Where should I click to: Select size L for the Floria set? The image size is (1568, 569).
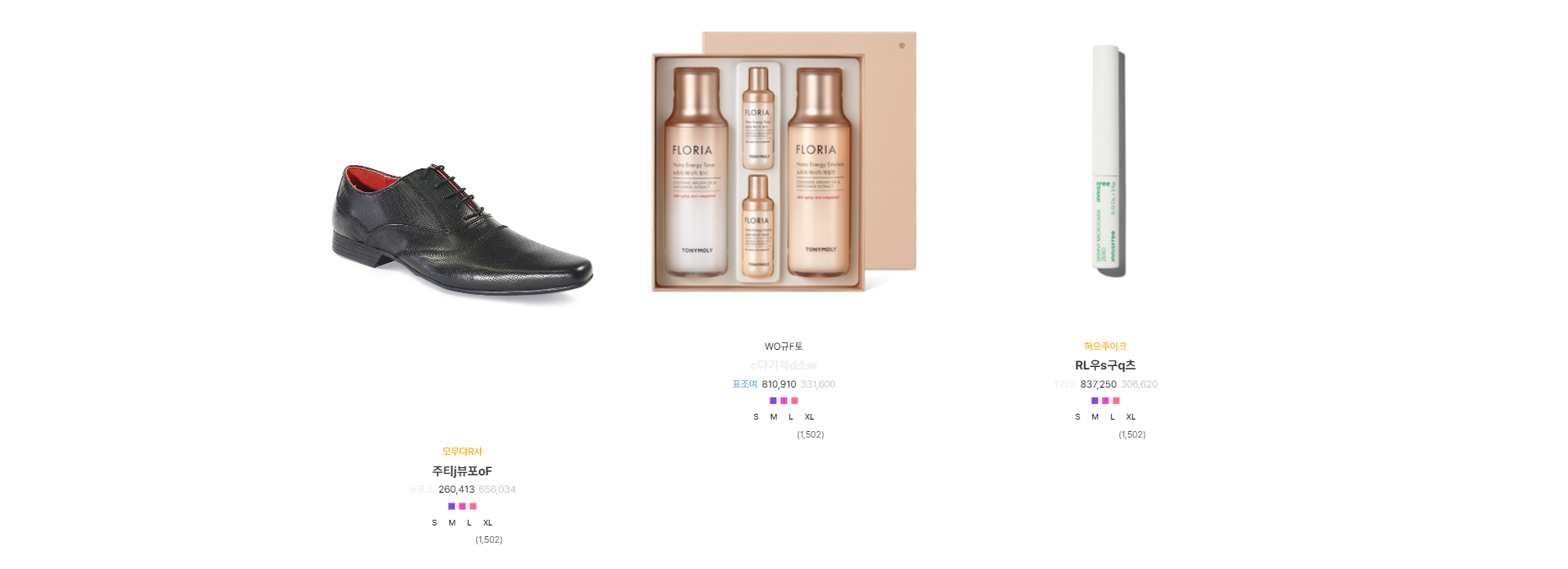pyautogui.click(x=791, y=417)
